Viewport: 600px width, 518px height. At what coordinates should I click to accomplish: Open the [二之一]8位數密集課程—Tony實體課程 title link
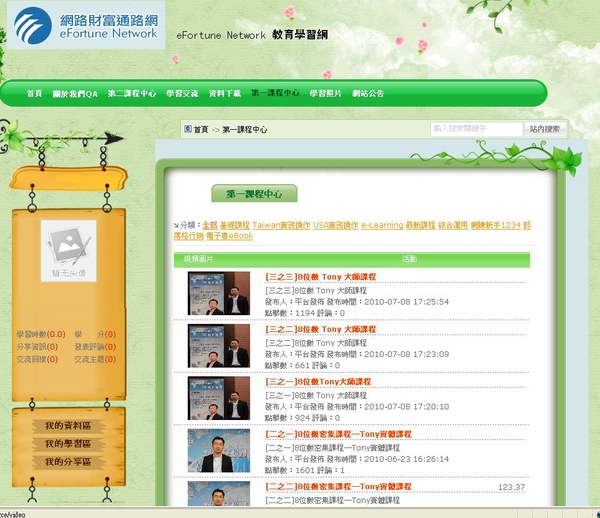[x=338, y=434]
